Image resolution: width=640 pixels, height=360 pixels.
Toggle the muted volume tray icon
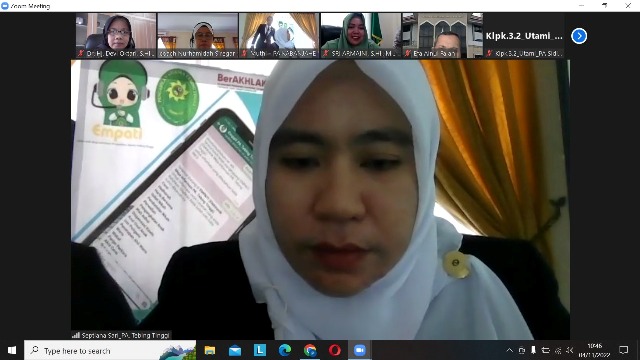pyautogui.click(x=570, y=350)
